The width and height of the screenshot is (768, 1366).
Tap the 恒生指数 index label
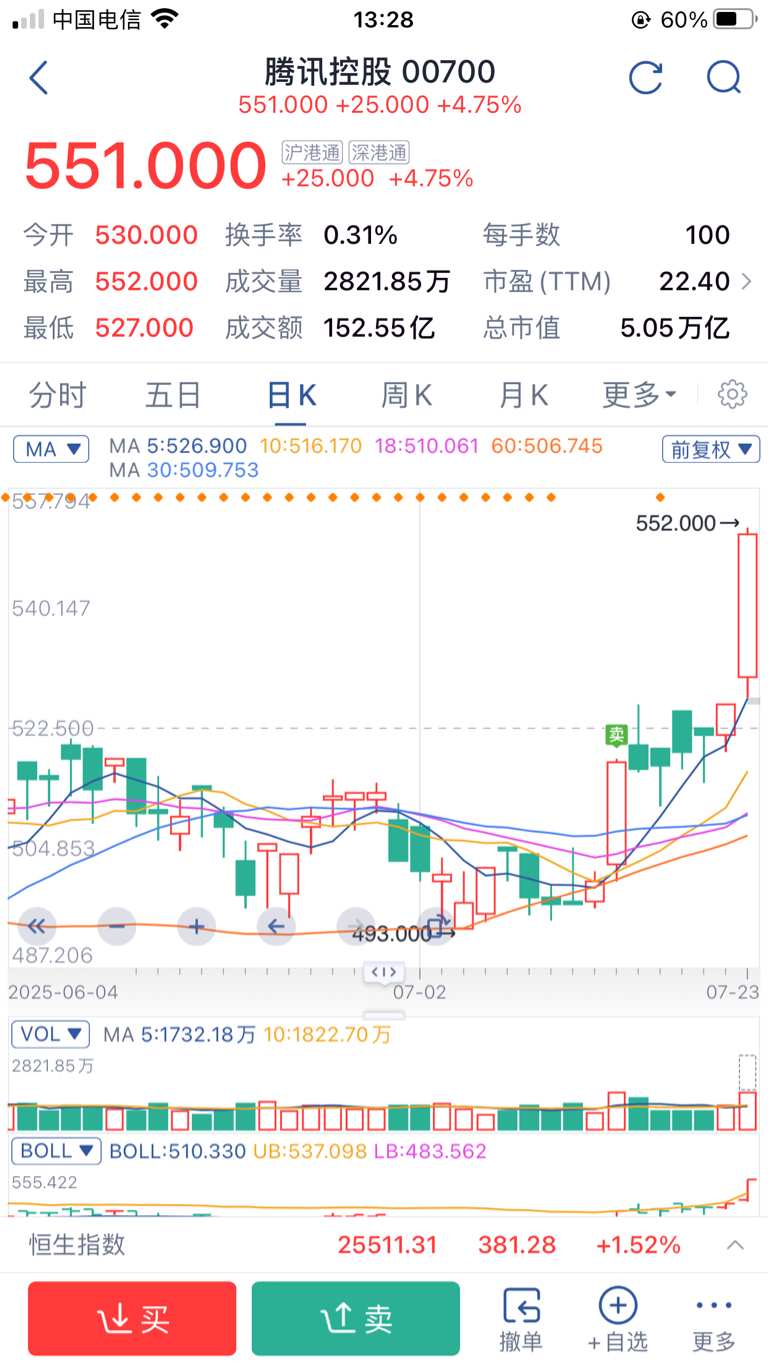click(x=76, y=1245)
